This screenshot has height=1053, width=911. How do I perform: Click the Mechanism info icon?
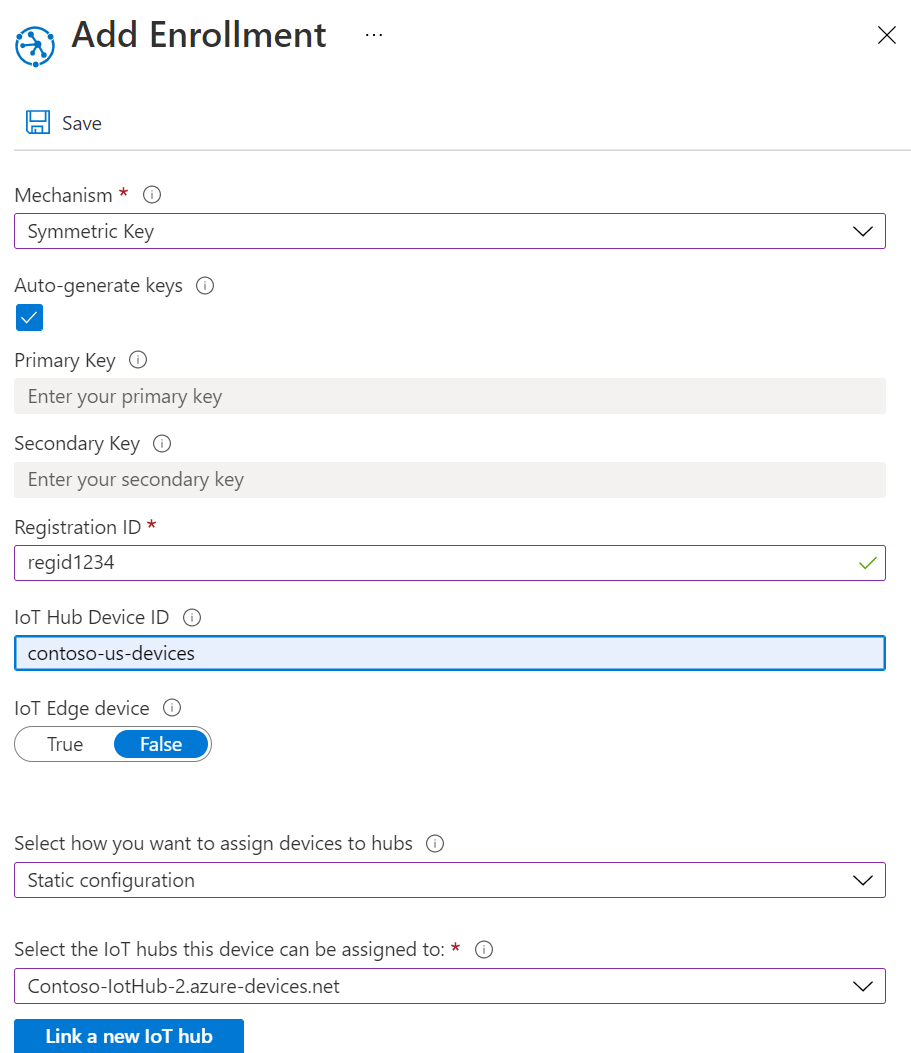click(x=152, y=194)
